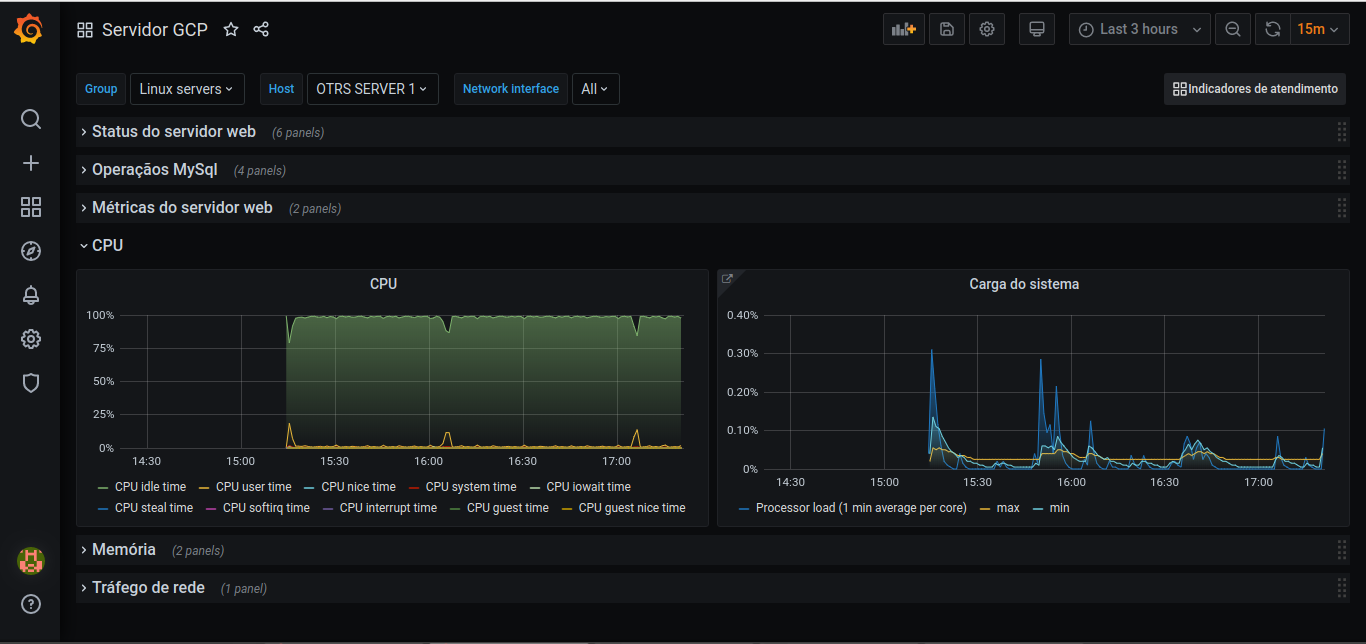
Task: Click the CPU panel title
Action: click(383, 283)
